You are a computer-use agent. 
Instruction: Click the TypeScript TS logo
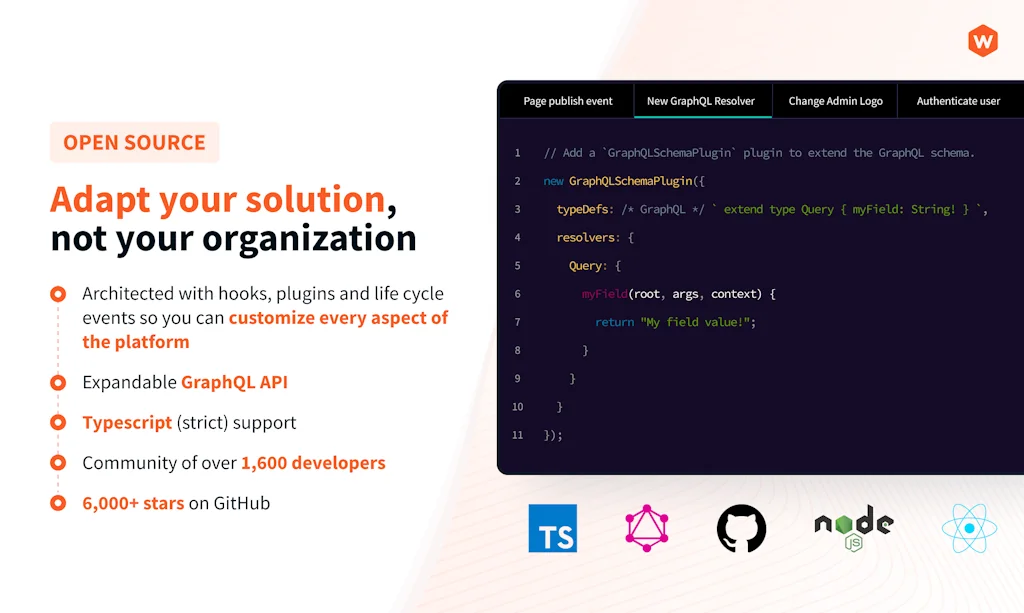552,528
